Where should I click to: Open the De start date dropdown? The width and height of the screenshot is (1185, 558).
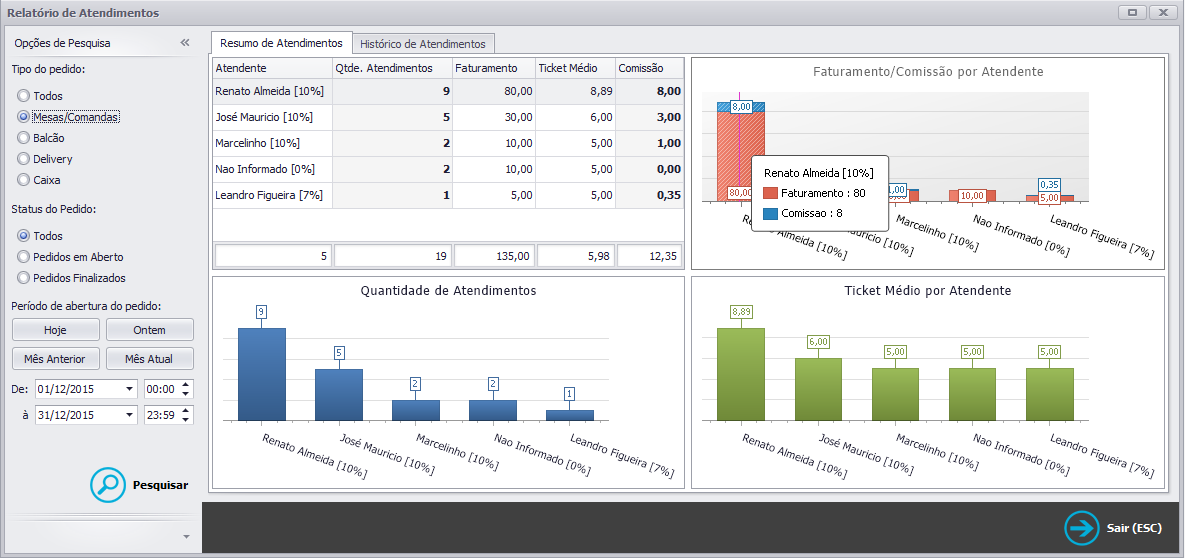coord(131,389)
